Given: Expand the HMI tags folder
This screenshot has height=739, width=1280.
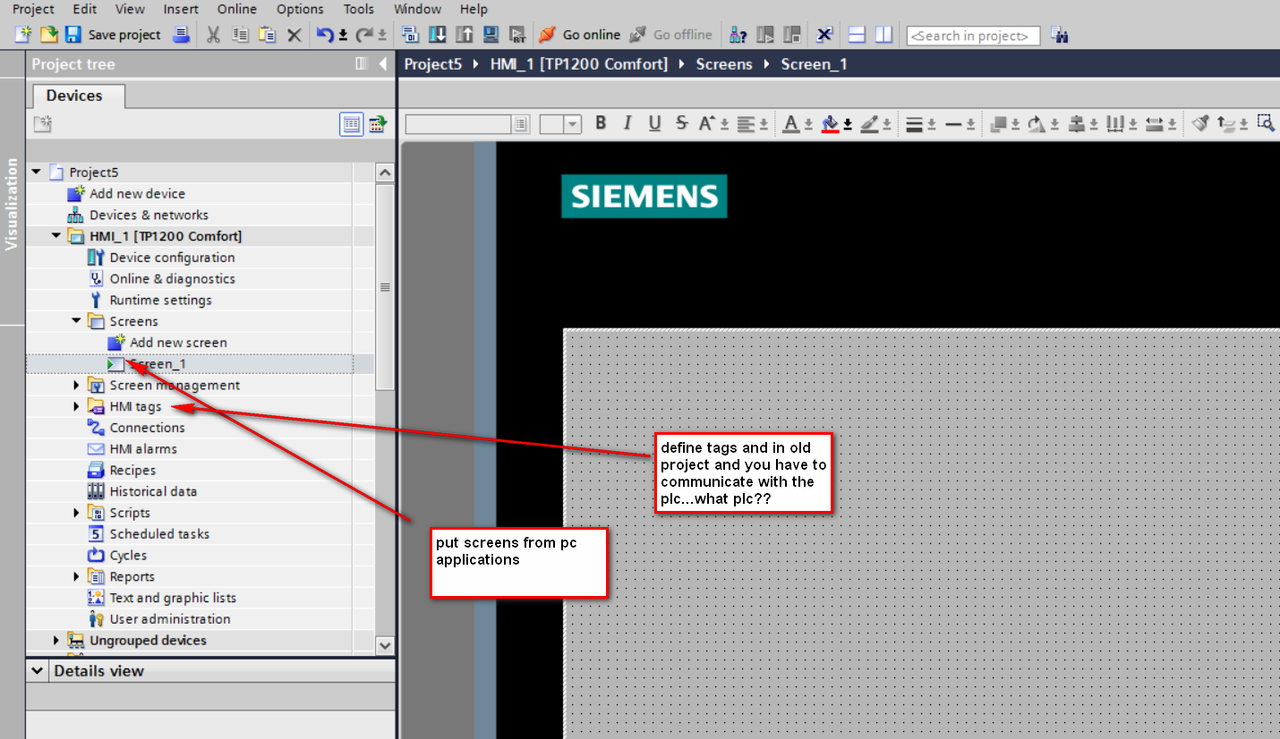Looking at the screenshot, I should (x=77, y=406).
